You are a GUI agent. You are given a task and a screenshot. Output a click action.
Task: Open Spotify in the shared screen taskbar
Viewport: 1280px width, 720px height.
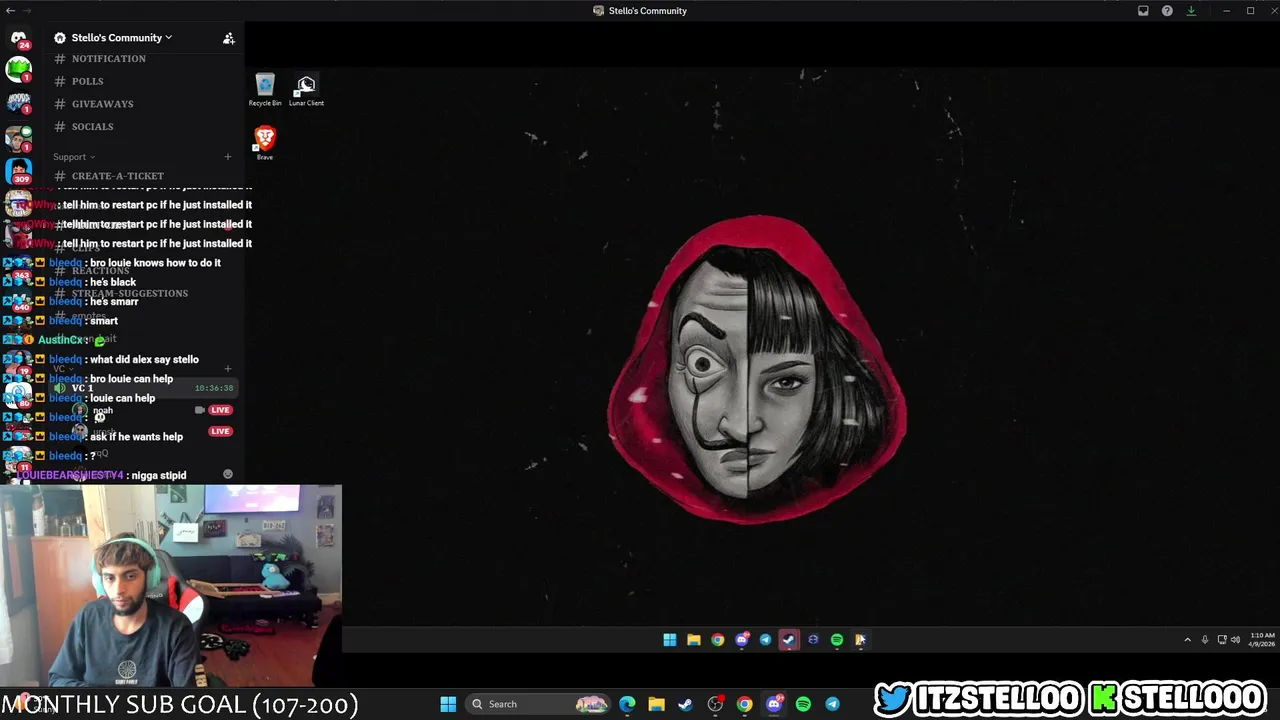(837, 640)
